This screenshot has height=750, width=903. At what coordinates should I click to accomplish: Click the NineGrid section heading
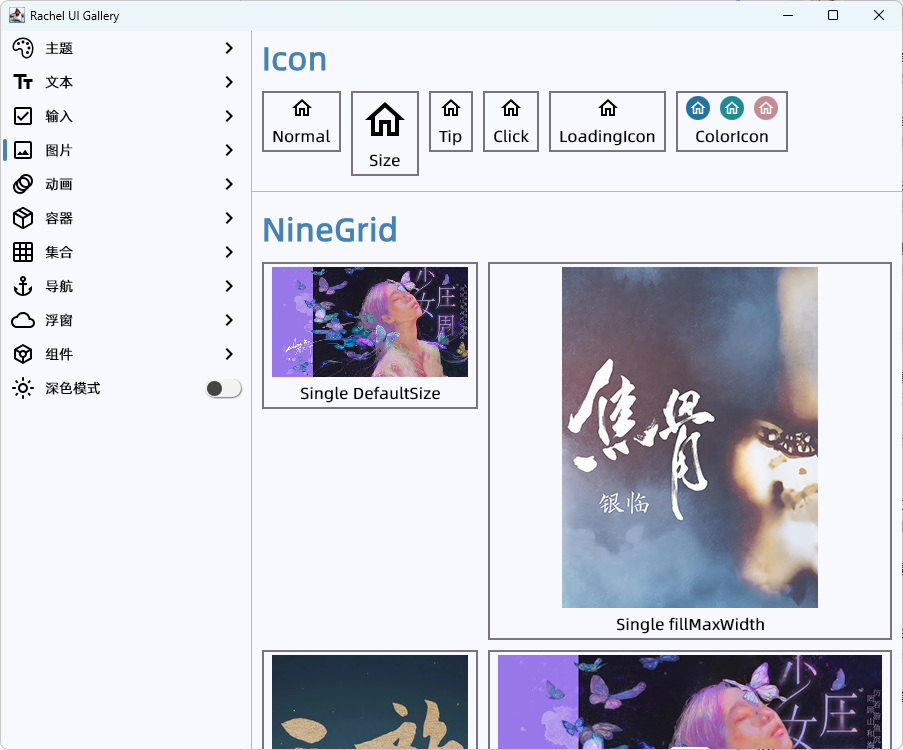[x=329, y=230]
